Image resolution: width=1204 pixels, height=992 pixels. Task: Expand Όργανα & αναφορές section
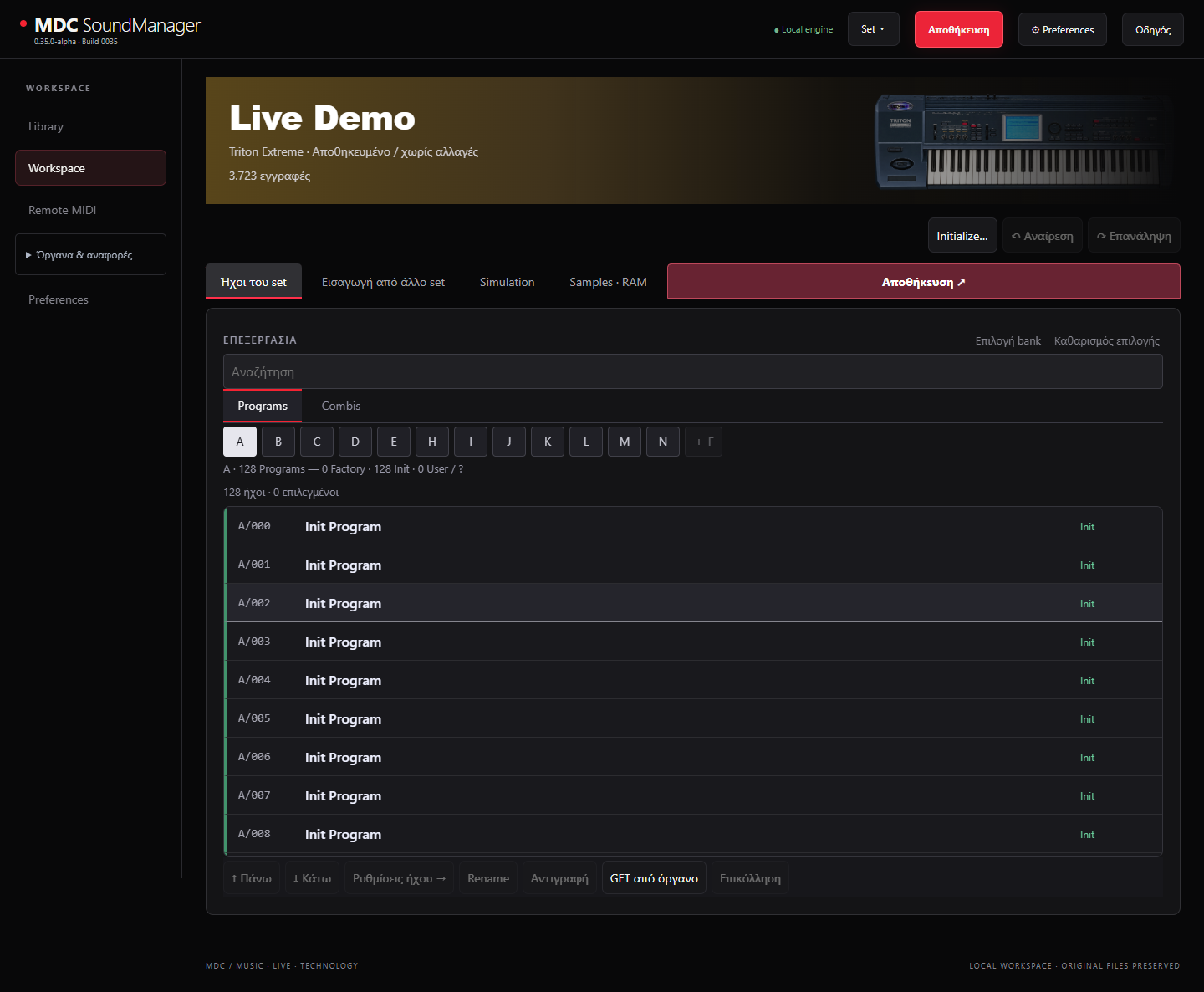click(90, 254)
